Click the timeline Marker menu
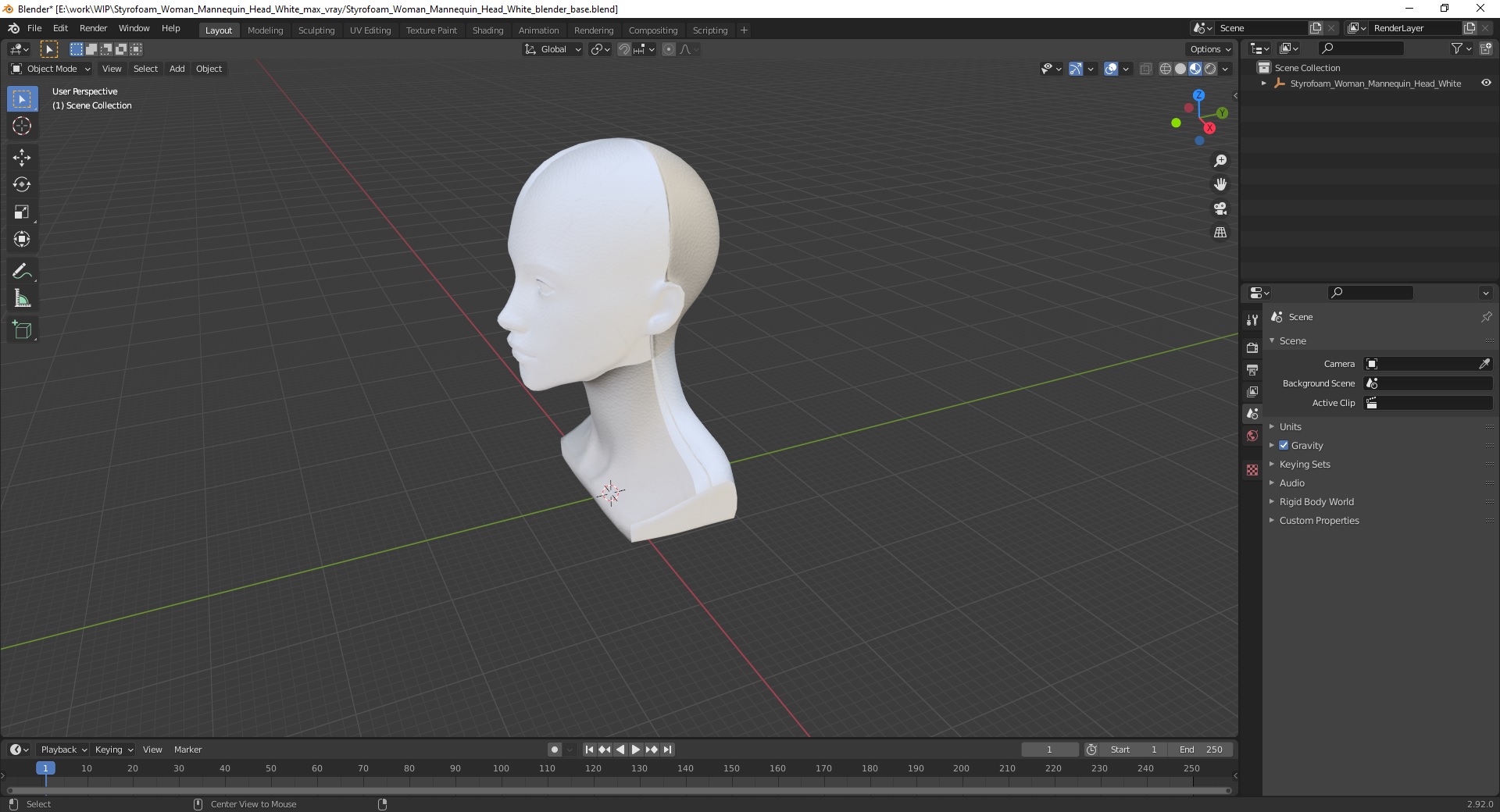 pos(187,750)
